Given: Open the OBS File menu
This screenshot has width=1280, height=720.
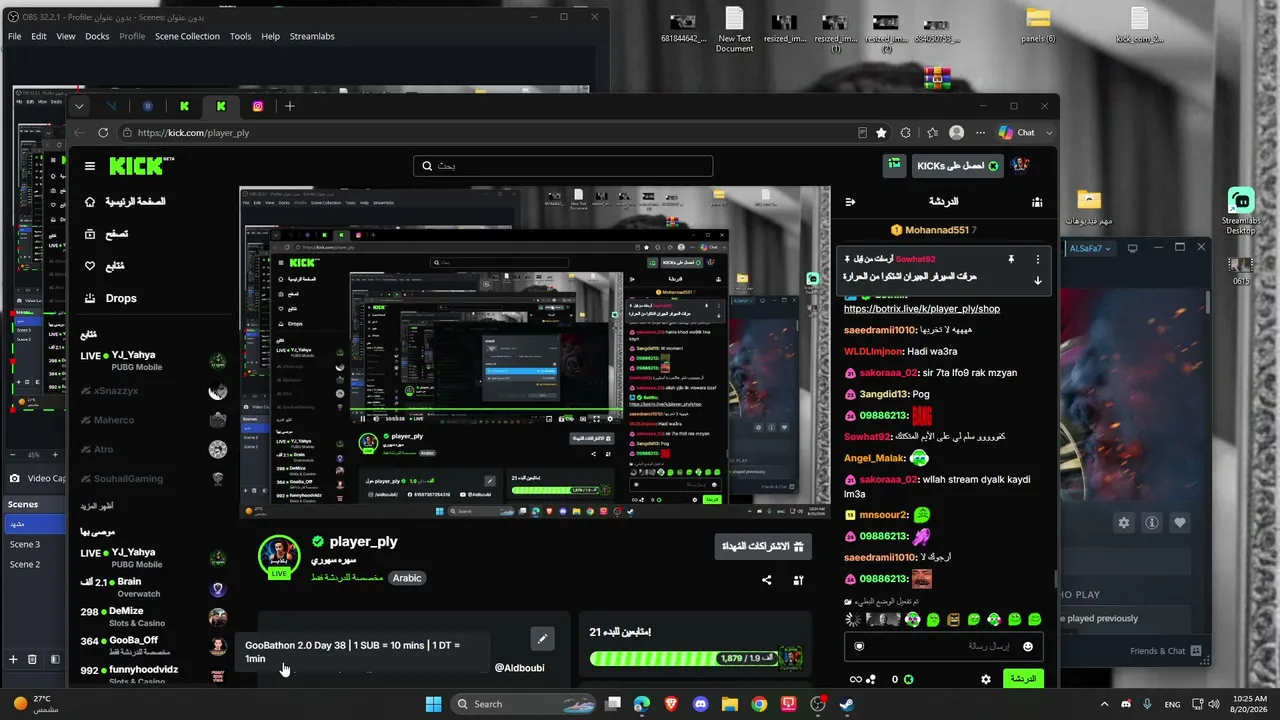Looking at the screenshot, I should [x=15, y=36].
